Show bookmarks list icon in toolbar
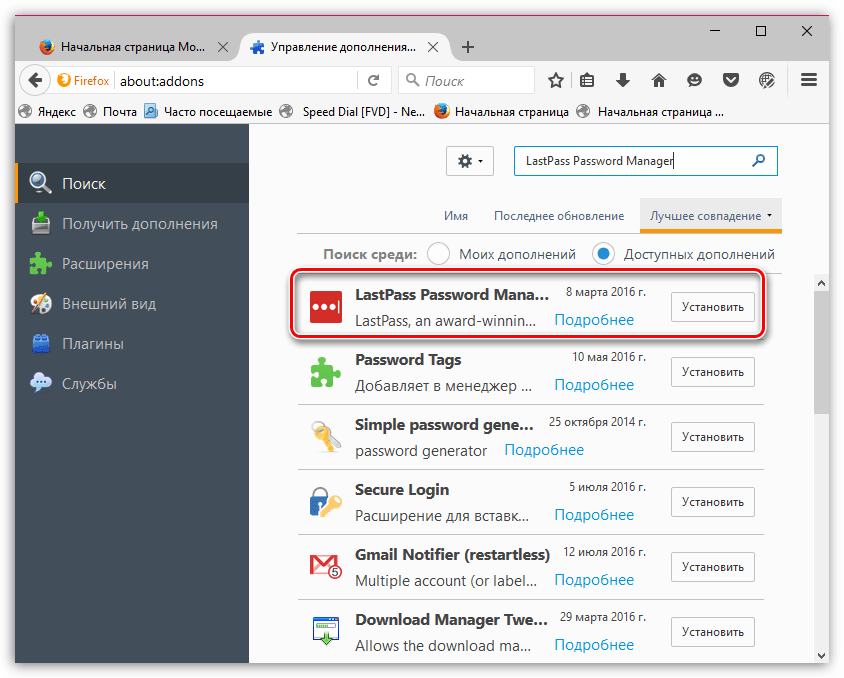 587,81
